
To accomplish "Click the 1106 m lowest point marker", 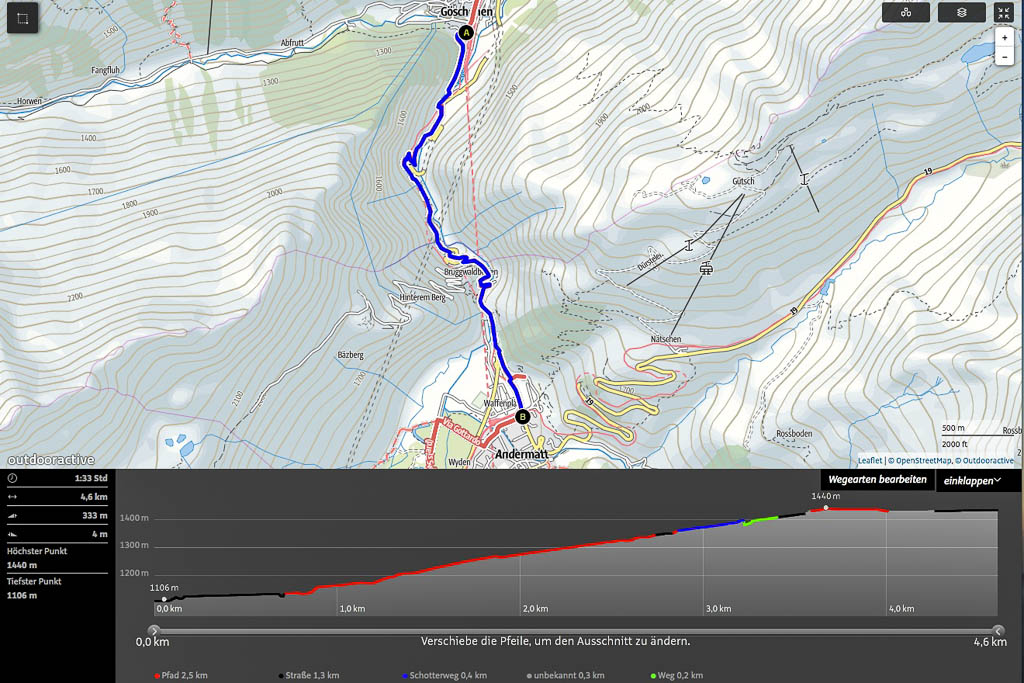I will tap(164, 599).
